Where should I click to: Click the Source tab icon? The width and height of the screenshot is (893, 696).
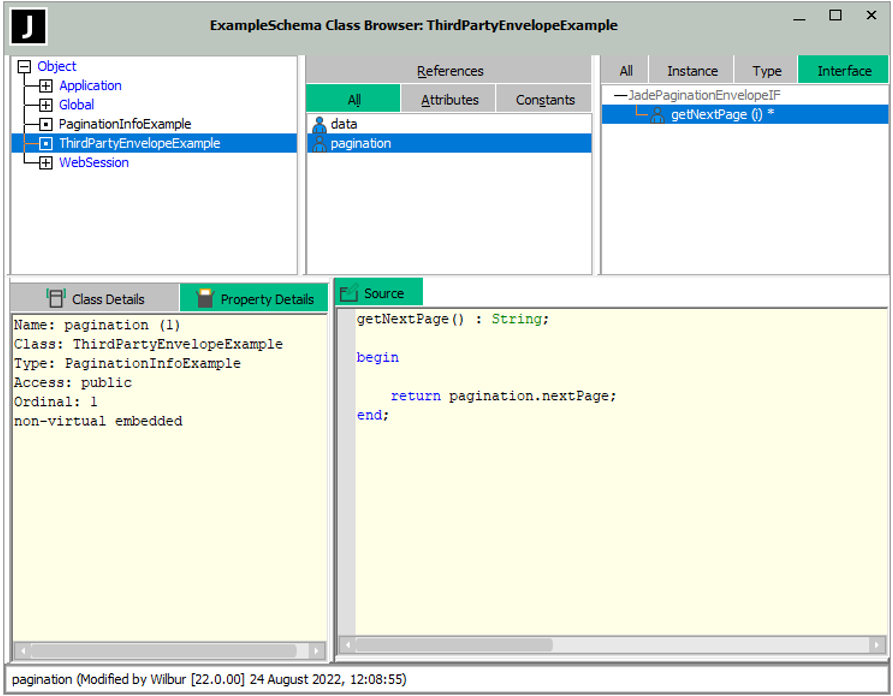[349, 293]
